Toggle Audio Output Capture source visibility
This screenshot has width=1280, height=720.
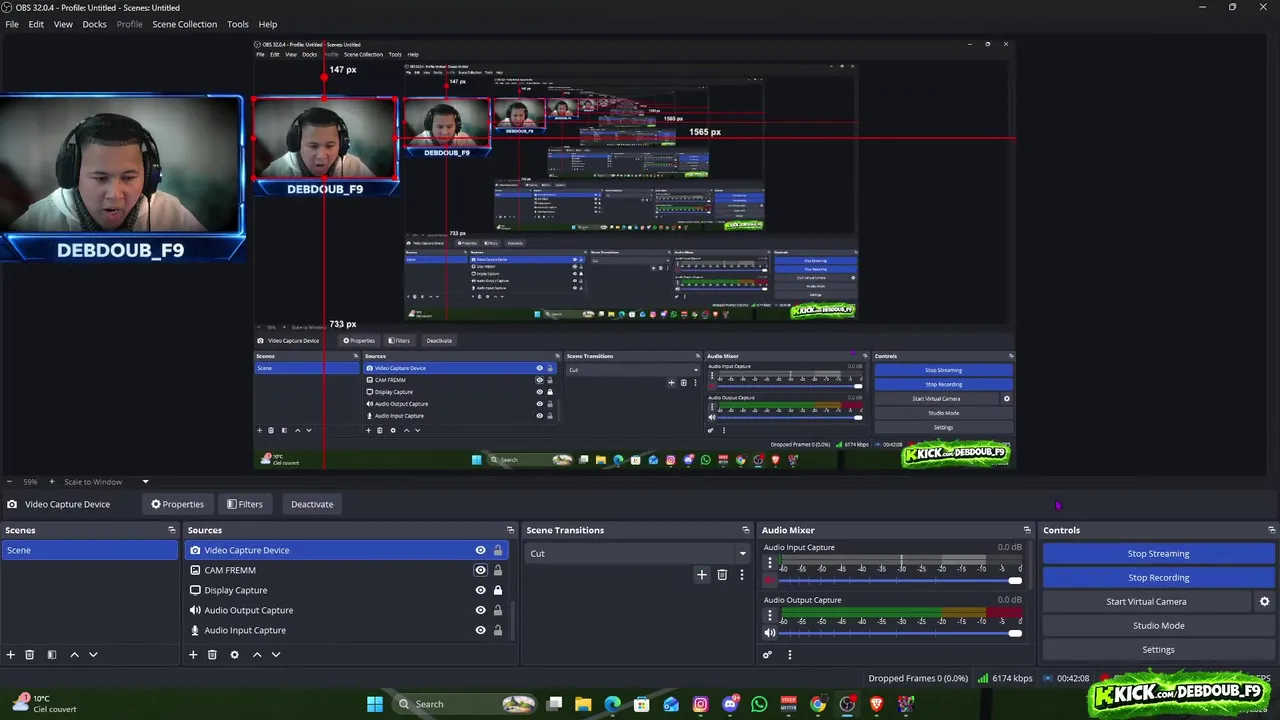pyautogui.click(x=480, y=610)
